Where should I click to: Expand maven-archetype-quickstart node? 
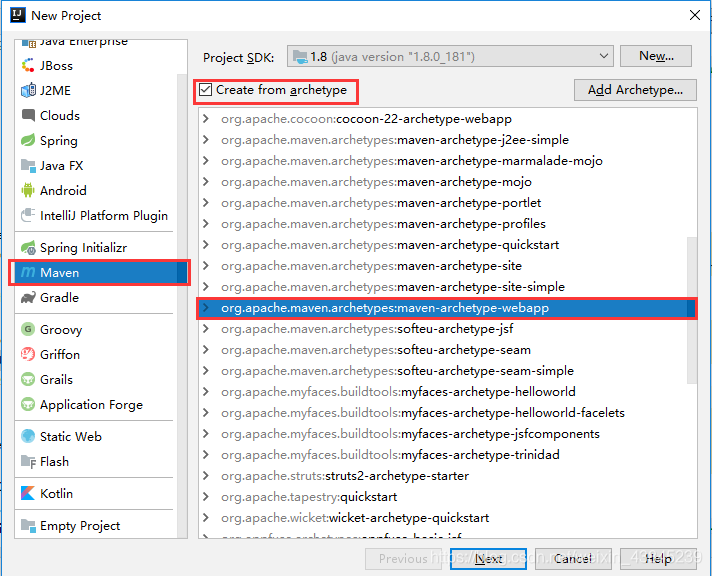(206, 244)
